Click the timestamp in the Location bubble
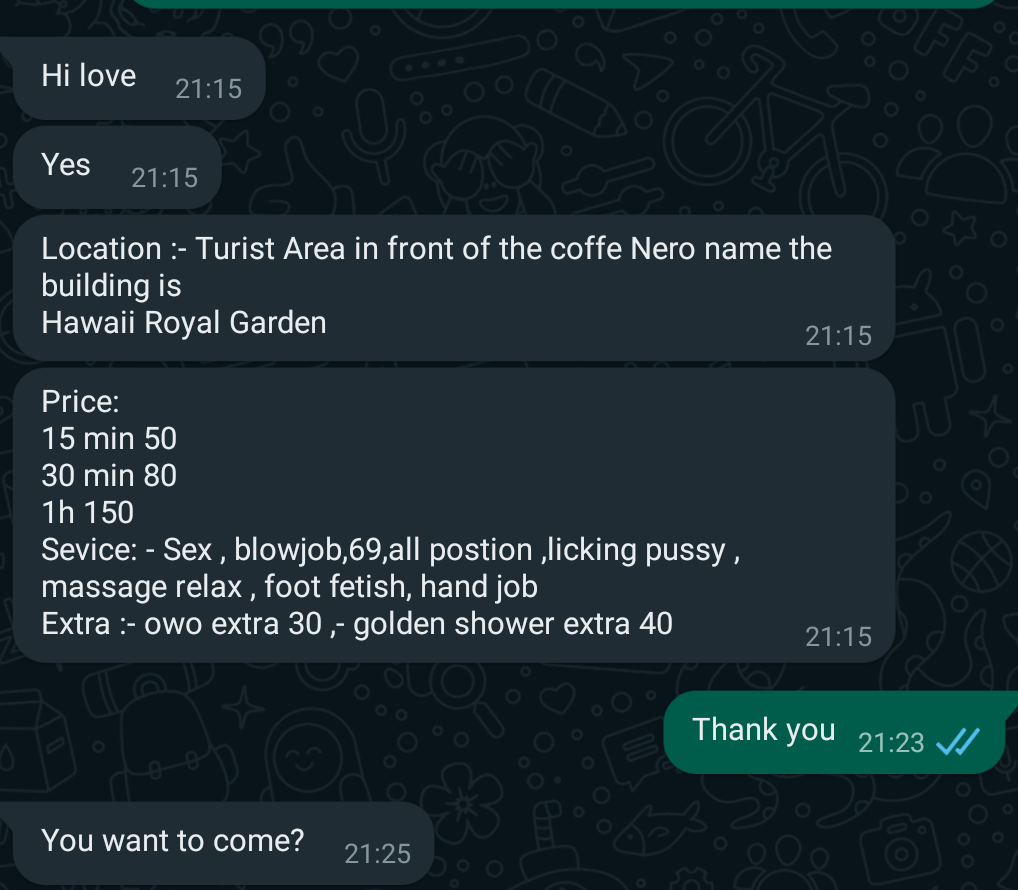 838,336
